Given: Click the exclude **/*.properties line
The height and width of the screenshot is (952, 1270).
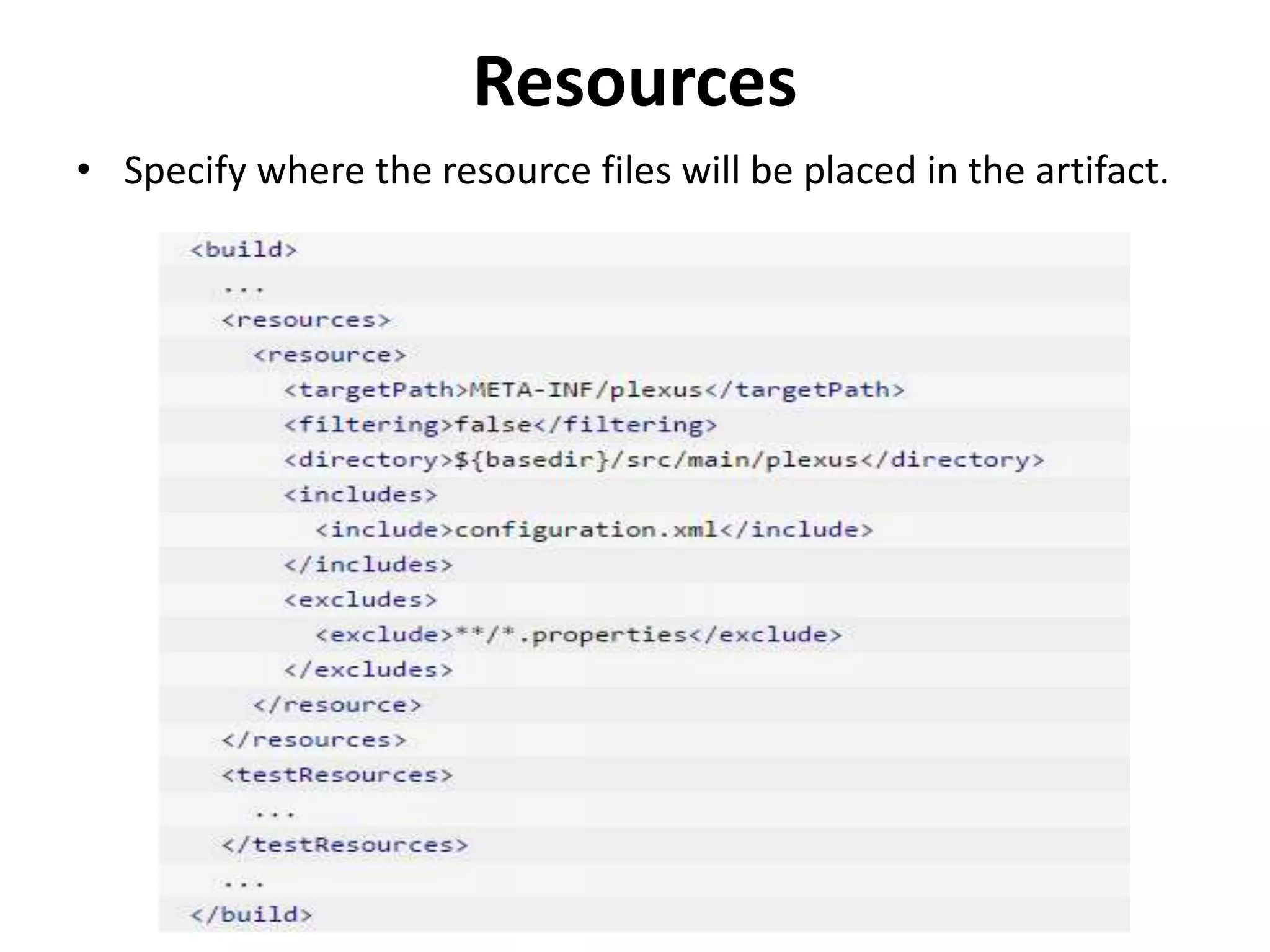Looking at the screenshot, I should click(x=579, y=635).
